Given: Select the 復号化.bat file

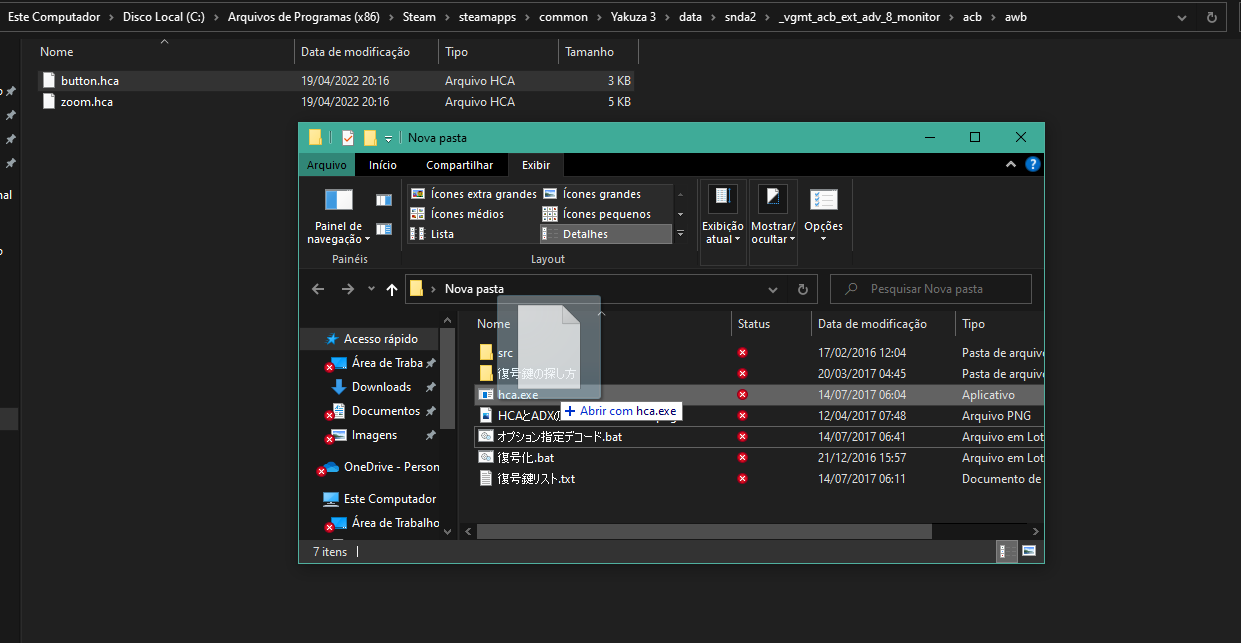Looking at the screenshot, I should click(526, 458).
